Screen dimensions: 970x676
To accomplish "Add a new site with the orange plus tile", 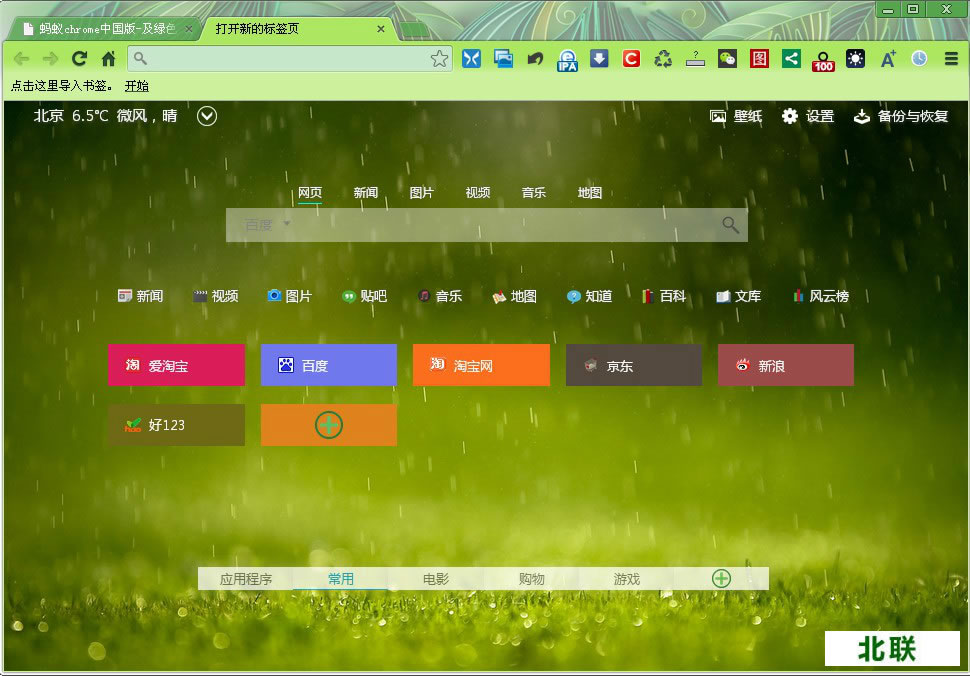I will (x=329, y=425).
